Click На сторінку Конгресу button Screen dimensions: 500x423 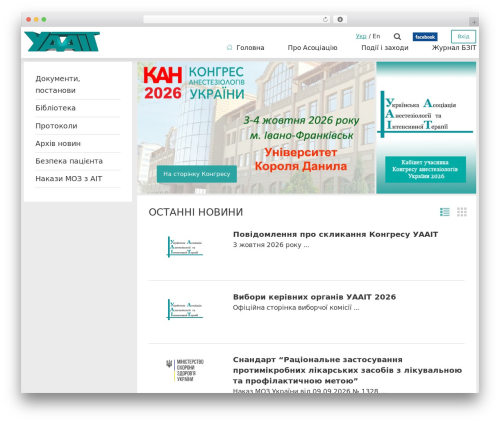click(x=197, y=174)
